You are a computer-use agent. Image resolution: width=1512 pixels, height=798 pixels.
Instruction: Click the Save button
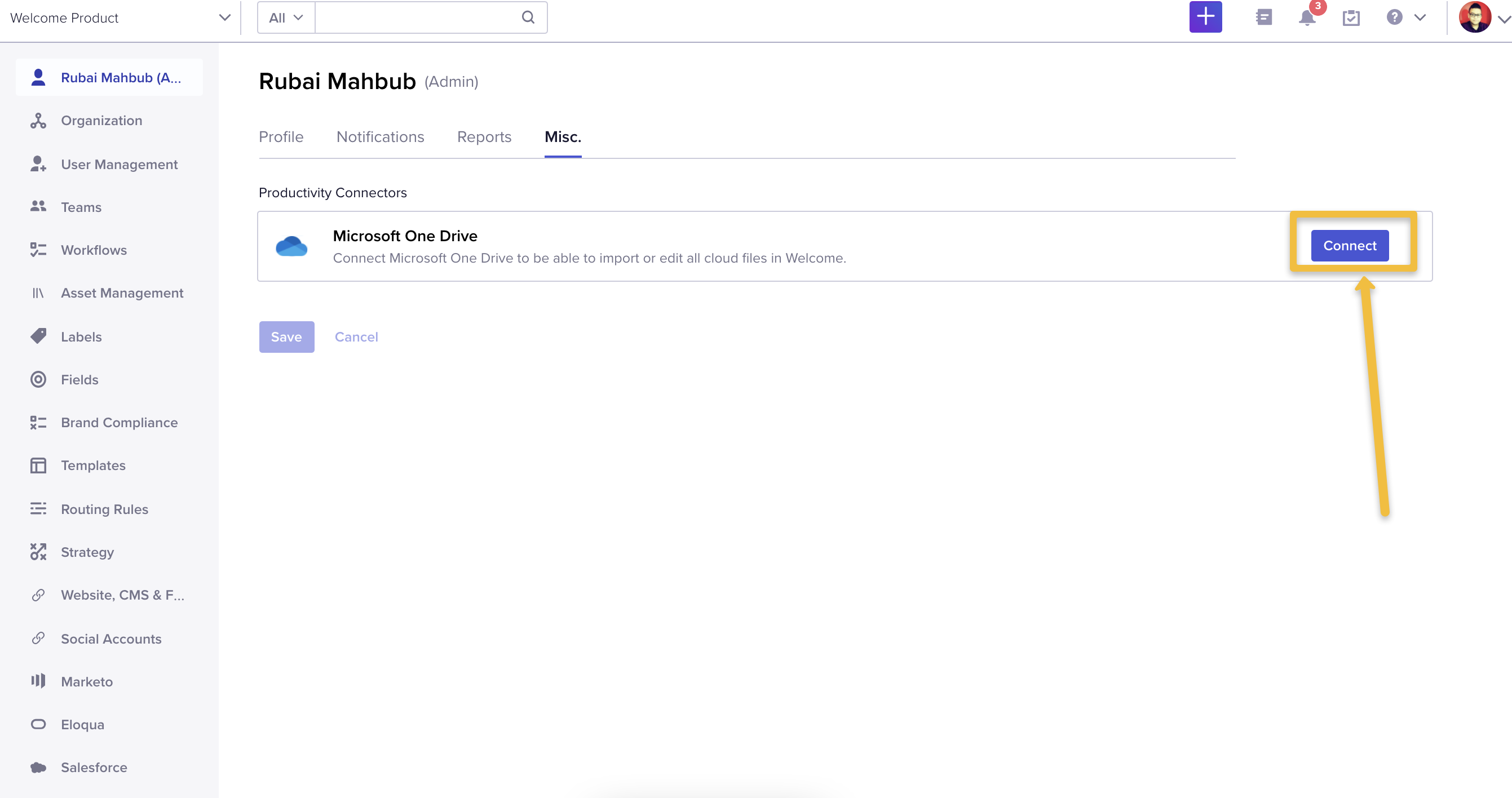286,337
